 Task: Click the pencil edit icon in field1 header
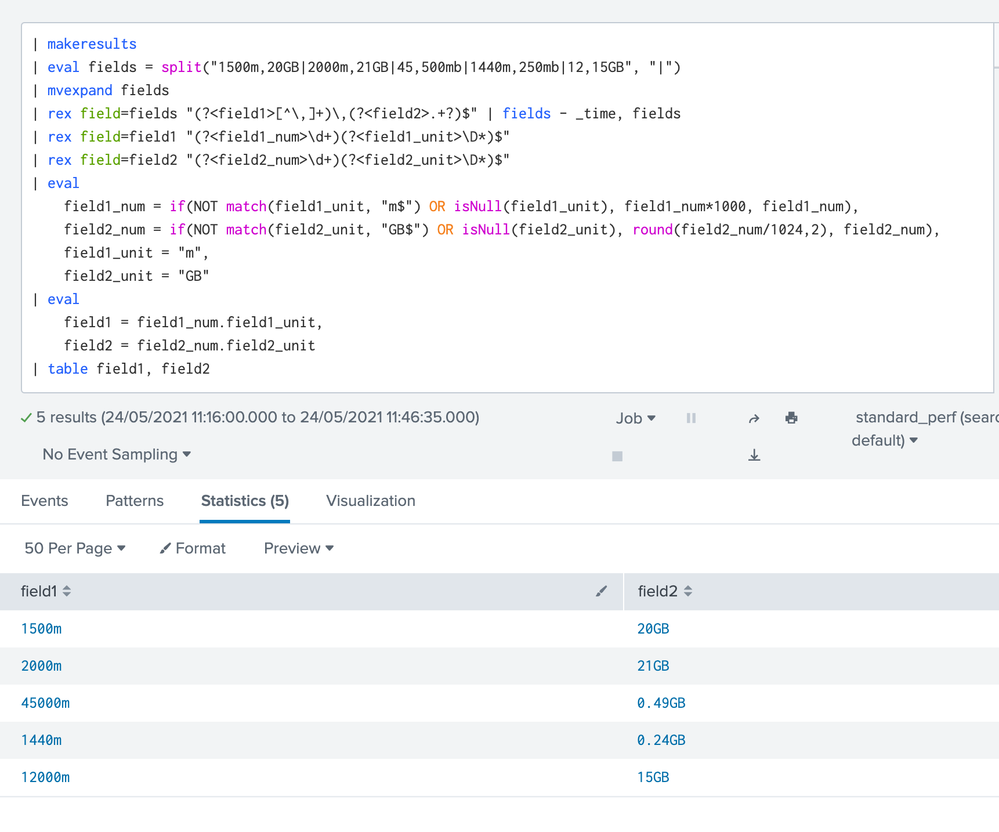click(601, 592)
